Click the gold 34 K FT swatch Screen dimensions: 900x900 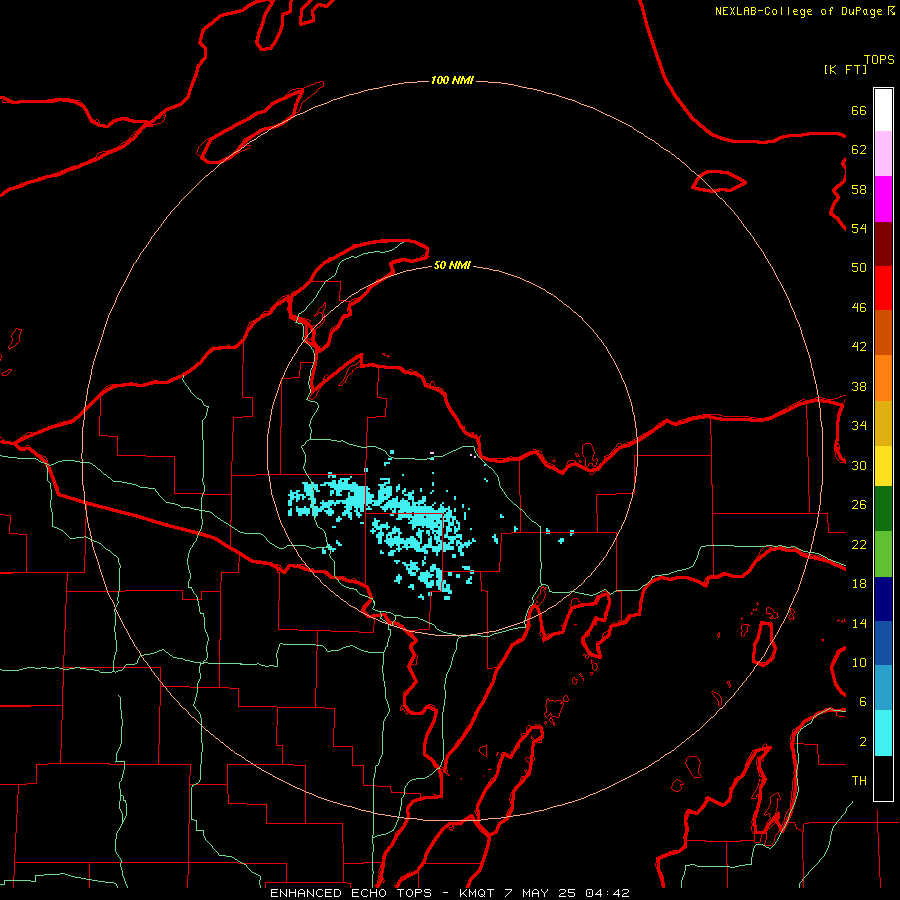883,423
